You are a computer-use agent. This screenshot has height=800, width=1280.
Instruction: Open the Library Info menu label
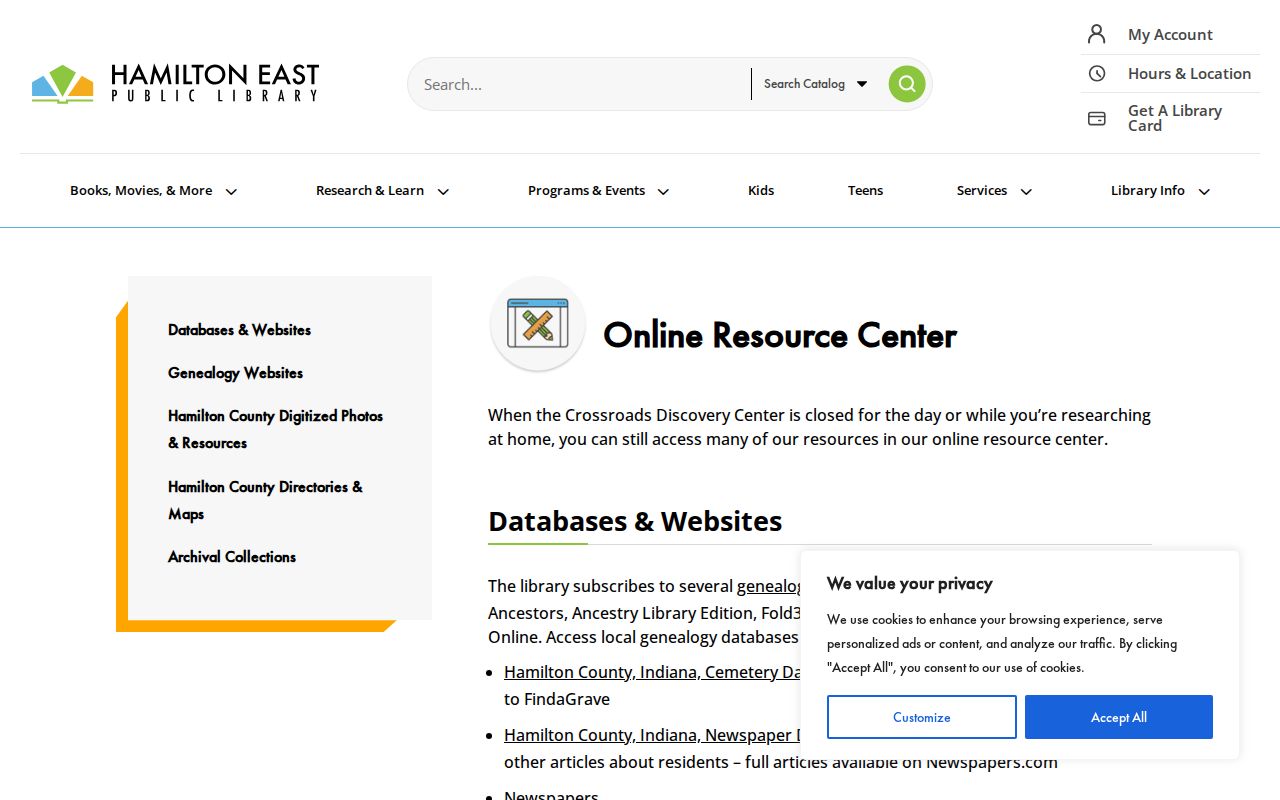[x=1148, y=190]
